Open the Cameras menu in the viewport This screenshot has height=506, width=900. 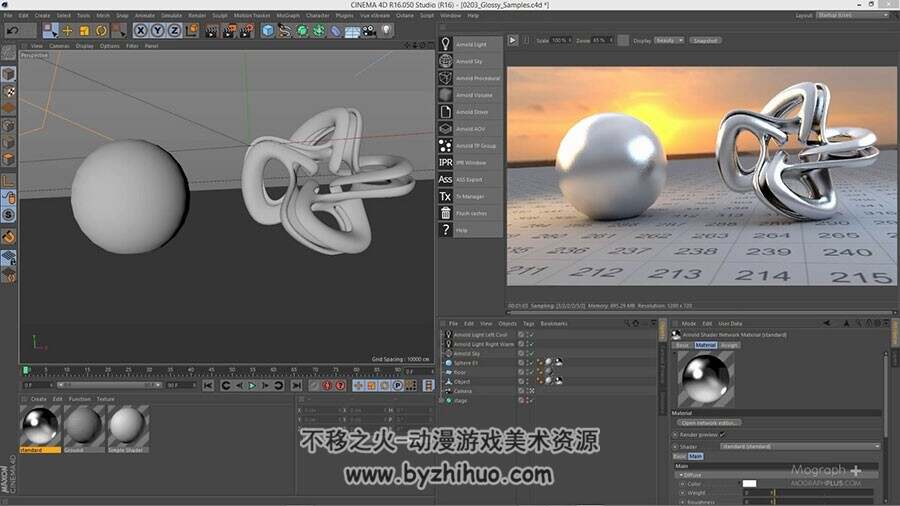59,46
